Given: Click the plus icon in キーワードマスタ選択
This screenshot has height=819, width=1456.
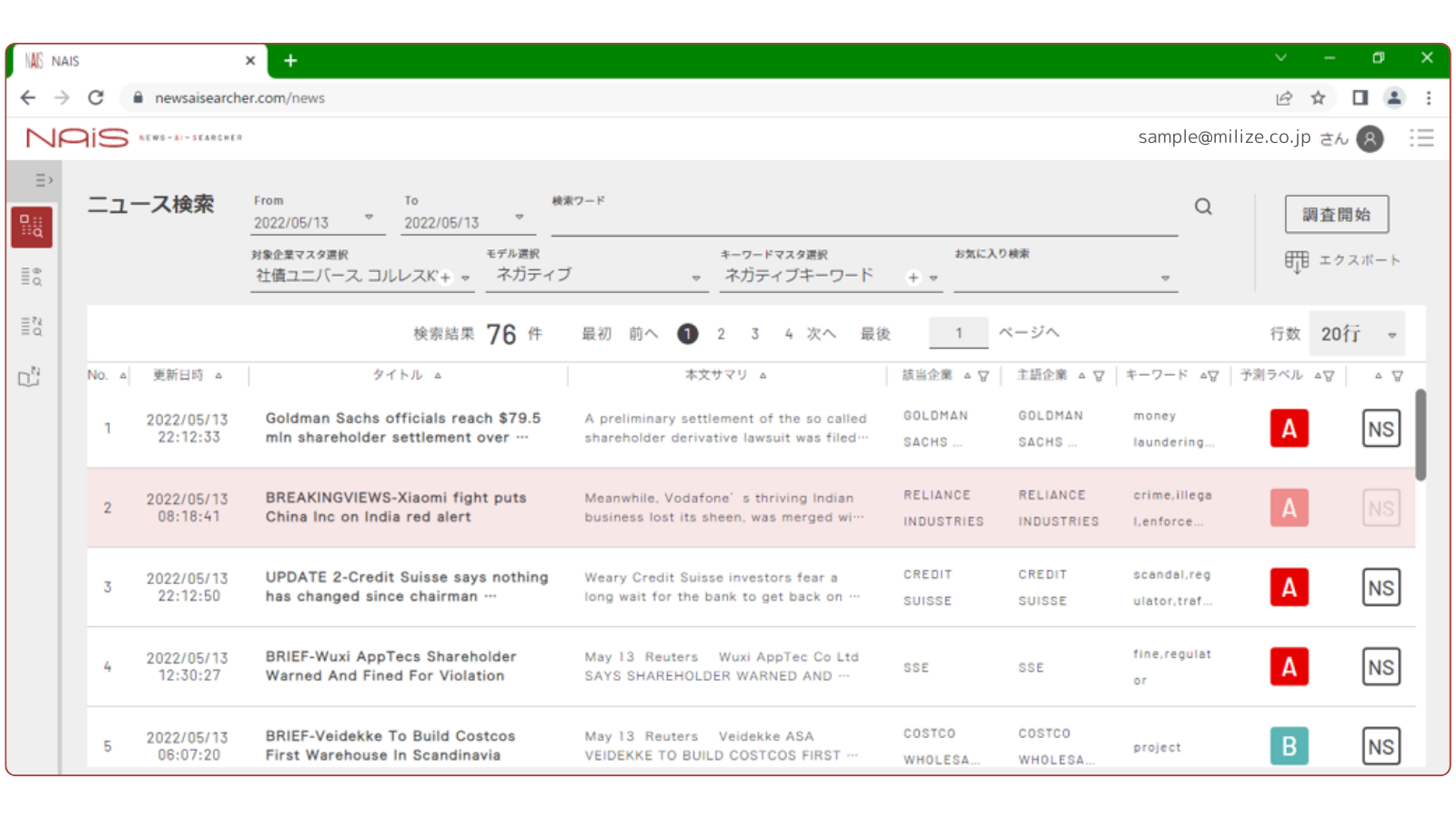Looking at the screenshot, I should [914, 278].
